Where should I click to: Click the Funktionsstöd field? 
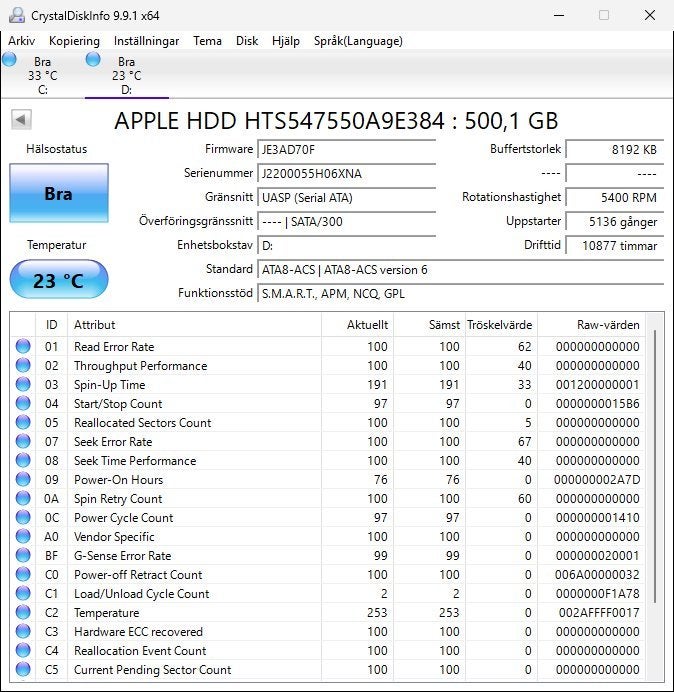460,293
